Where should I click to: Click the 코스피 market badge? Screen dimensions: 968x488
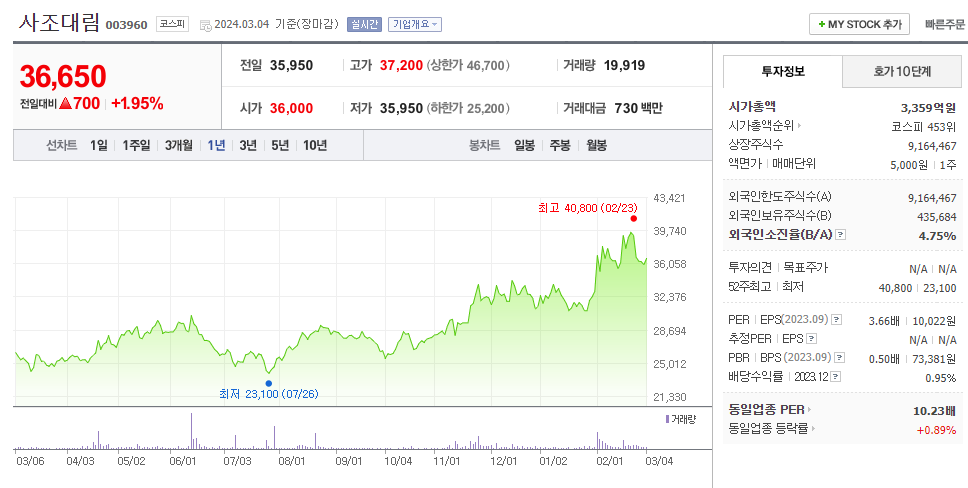[172, 24]
